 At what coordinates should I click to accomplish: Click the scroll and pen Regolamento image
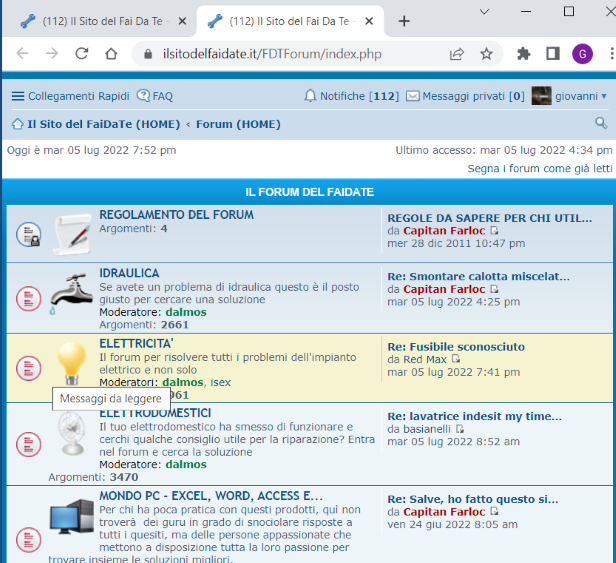pyautogui.click(x=73, y=235)
